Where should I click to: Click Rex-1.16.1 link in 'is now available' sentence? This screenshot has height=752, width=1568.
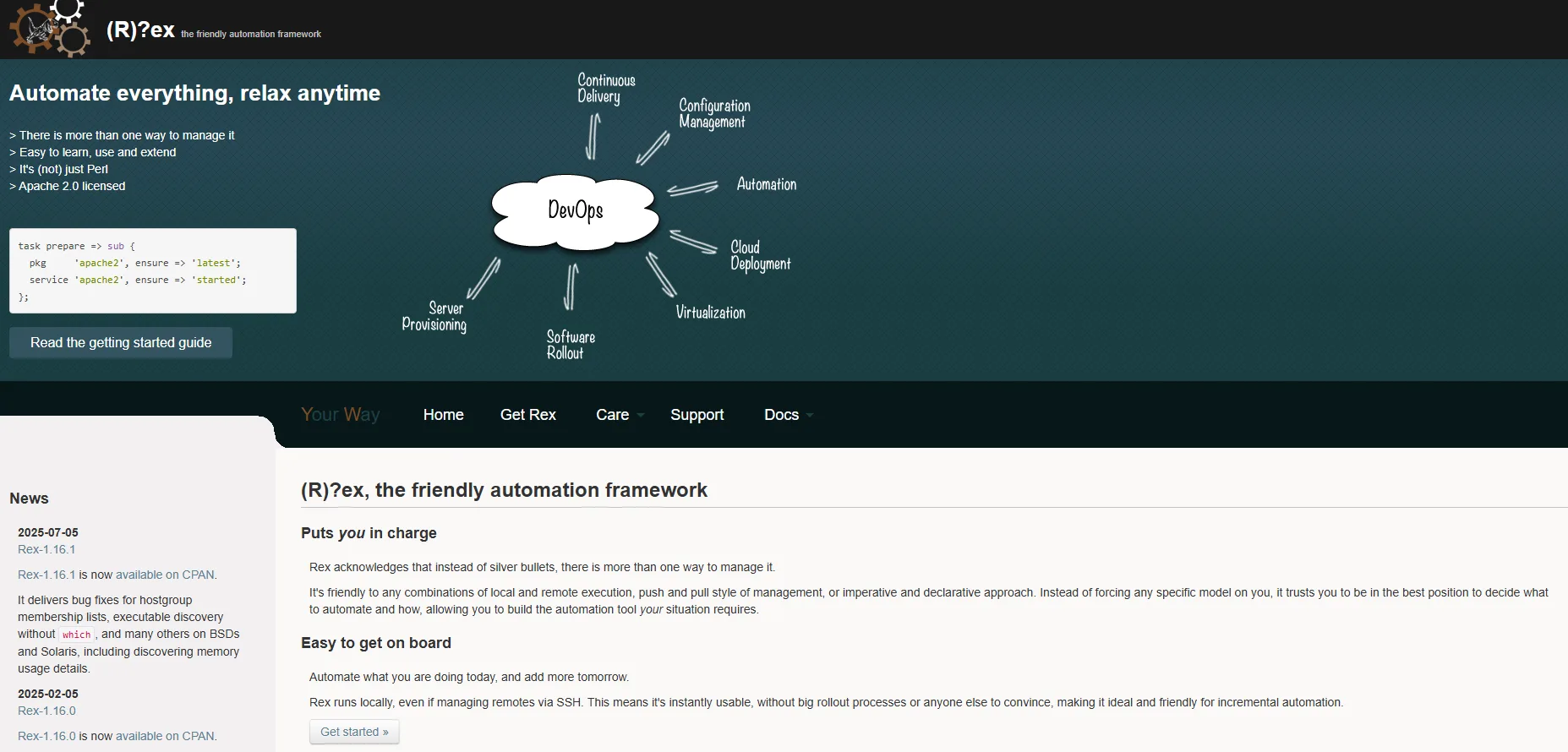(x=46, y=575)
